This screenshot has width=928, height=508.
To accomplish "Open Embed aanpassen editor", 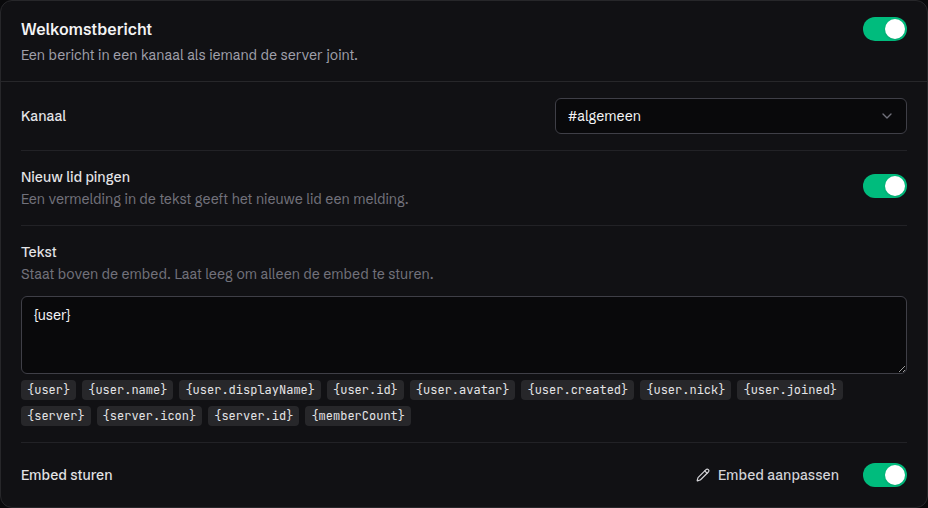I will pos(768,475).
